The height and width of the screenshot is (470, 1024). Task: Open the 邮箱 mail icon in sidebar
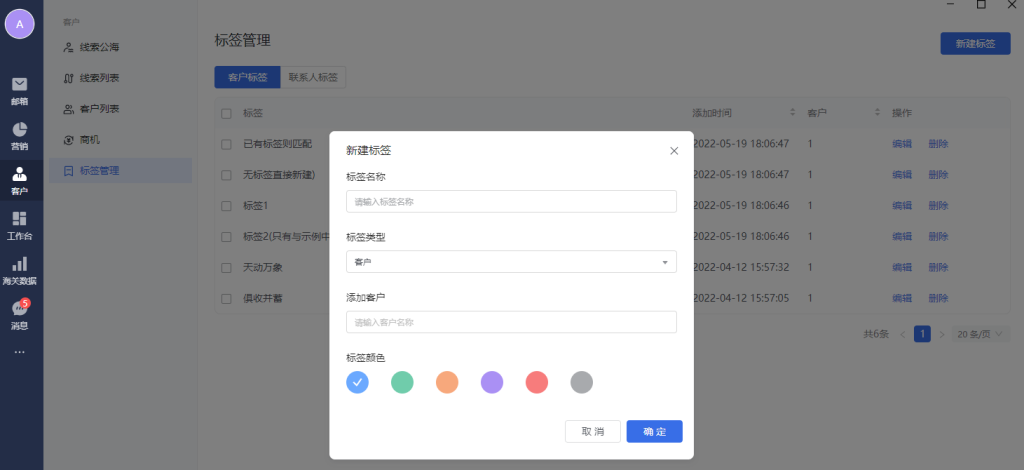[x=20, y=85]
